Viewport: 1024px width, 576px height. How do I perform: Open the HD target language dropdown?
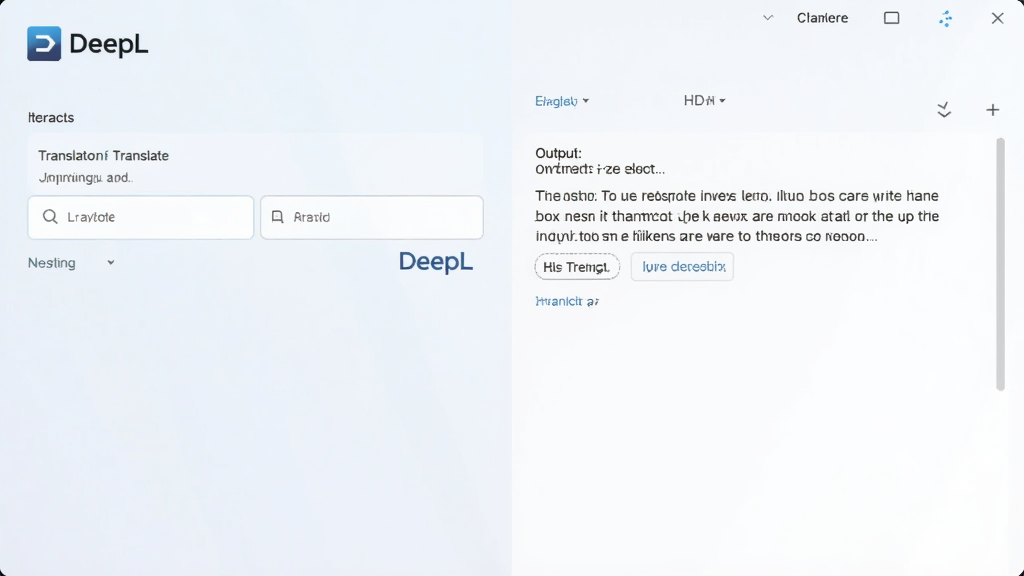704,101
